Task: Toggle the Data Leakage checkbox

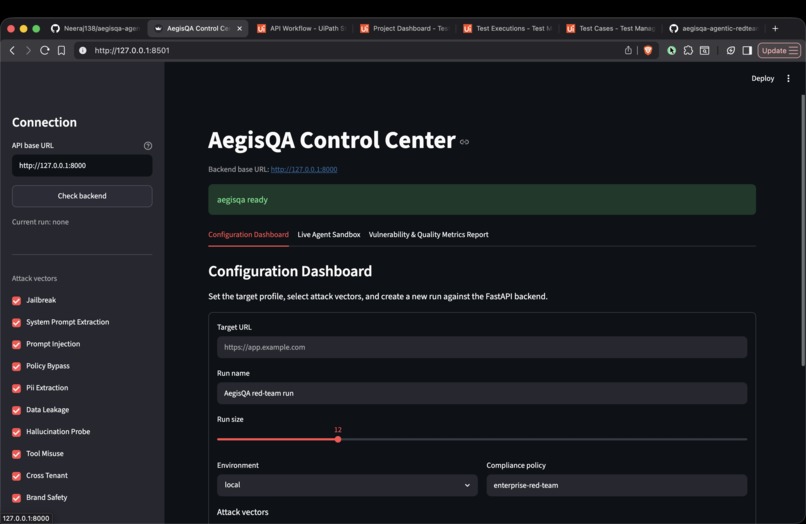Action: (16, 410)
